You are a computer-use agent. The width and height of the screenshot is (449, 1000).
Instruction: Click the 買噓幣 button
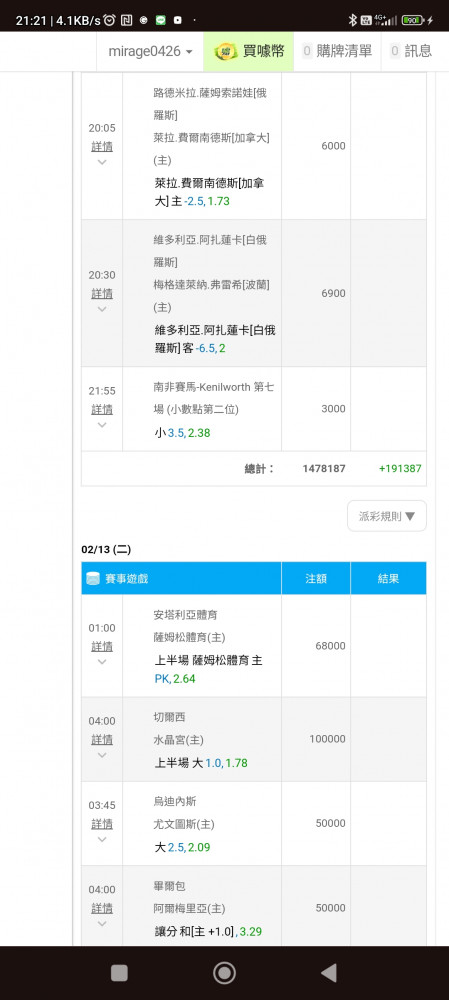(x=249, y=52)
